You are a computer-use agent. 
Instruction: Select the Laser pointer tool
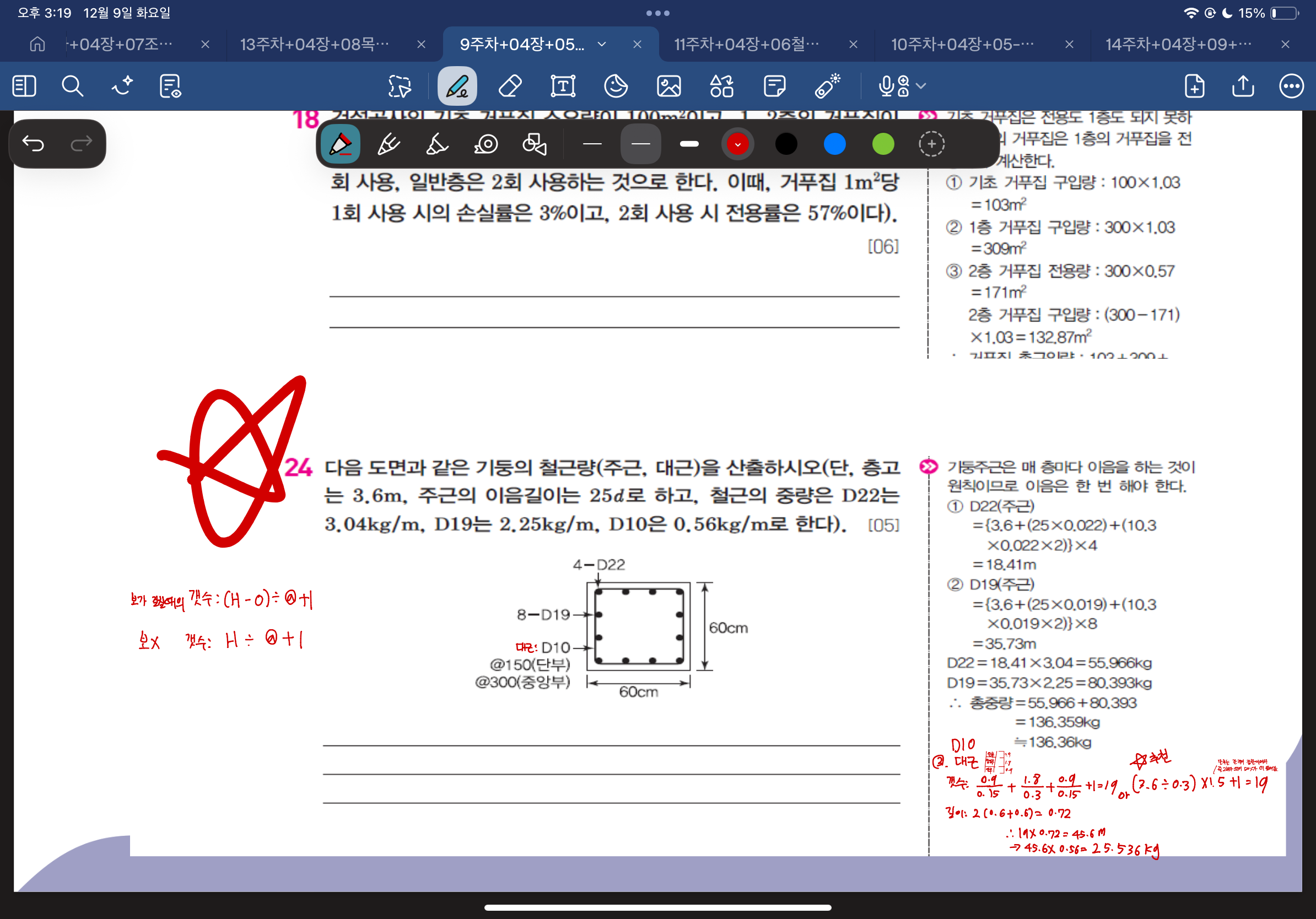pos(827,87)
